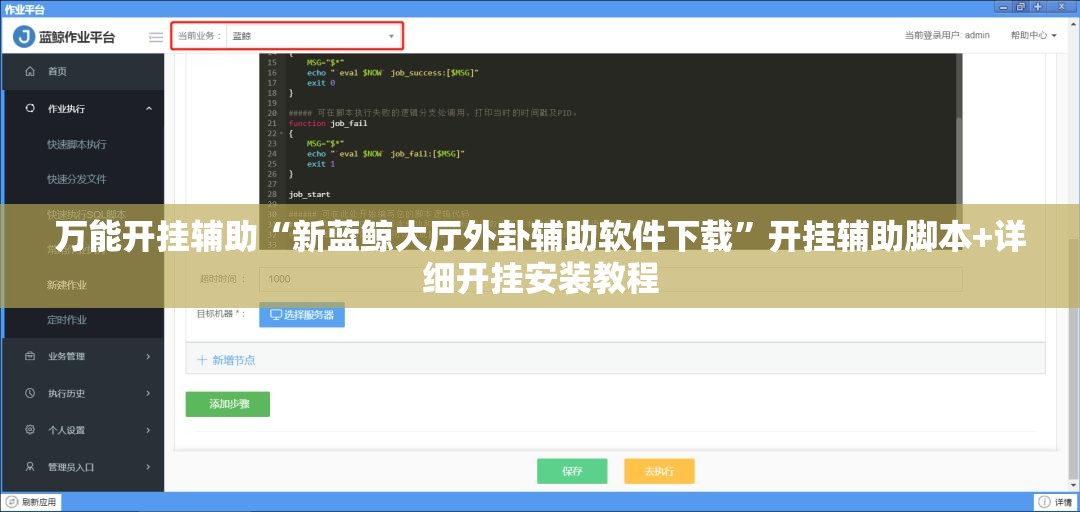The height and width of the screenshot is (512, 1080).
Task: Click the exit 1 code line
Action: 321,164
